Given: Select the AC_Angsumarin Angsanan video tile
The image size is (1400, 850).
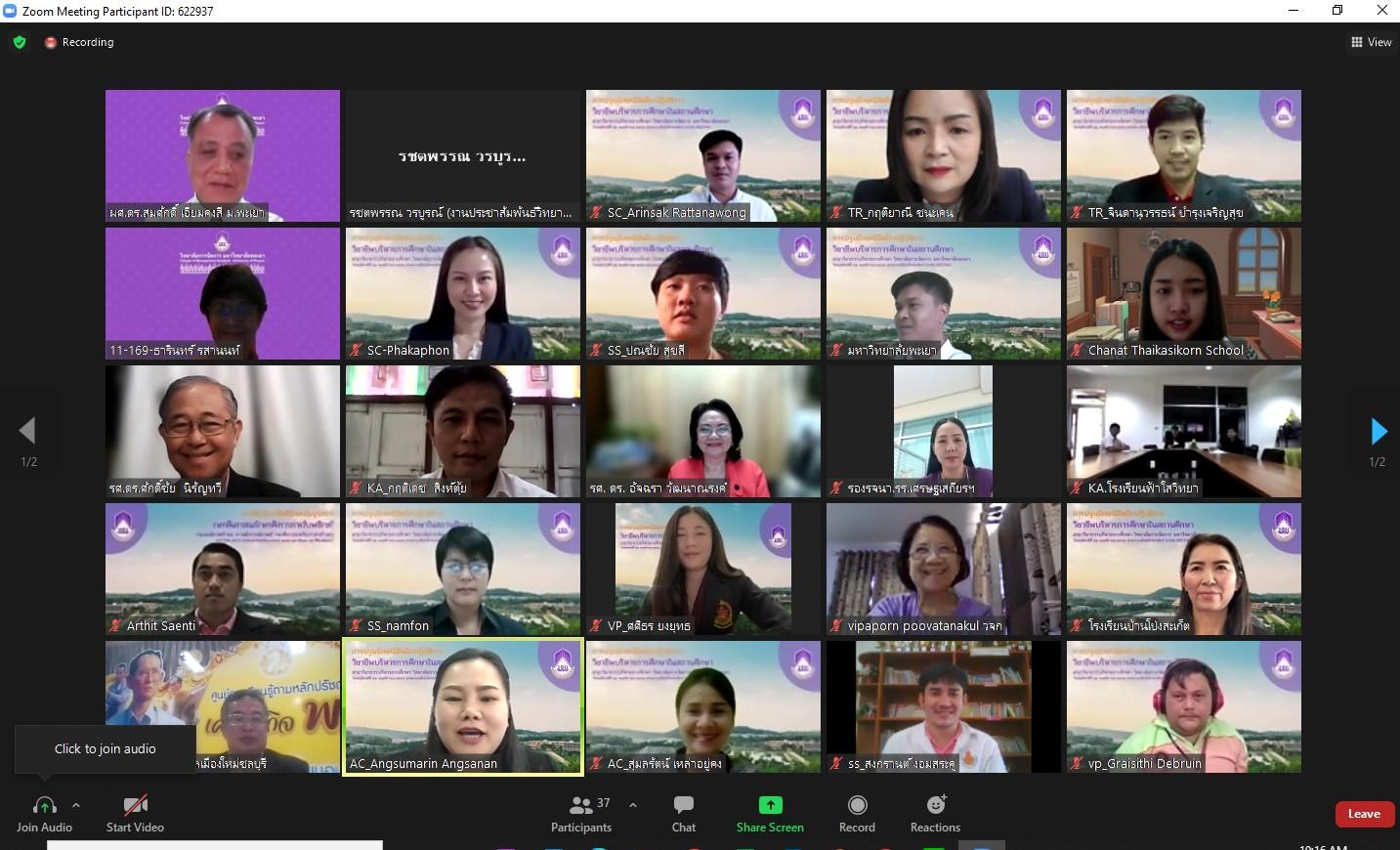Looking at the screenshot, I should click(x=463, y=707).
